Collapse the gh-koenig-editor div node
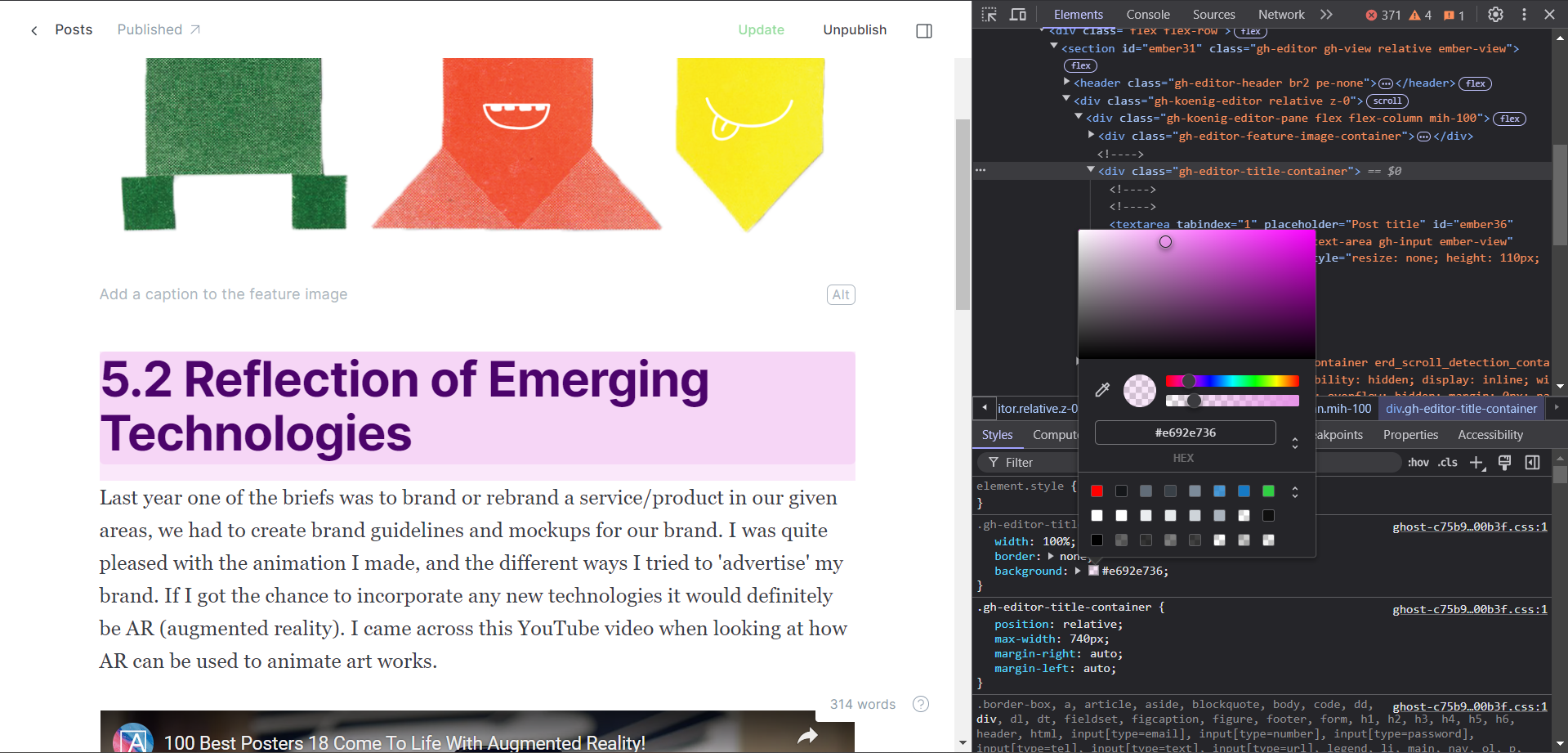The height and width of the screenshot is (753, 1568). coord(1066,99)
